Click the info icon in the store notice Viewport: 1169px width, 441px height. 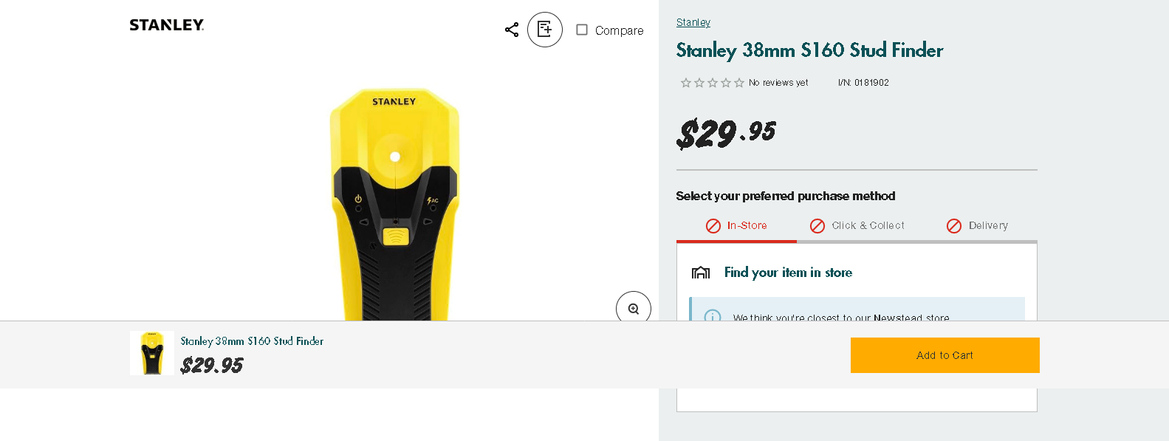713,316
